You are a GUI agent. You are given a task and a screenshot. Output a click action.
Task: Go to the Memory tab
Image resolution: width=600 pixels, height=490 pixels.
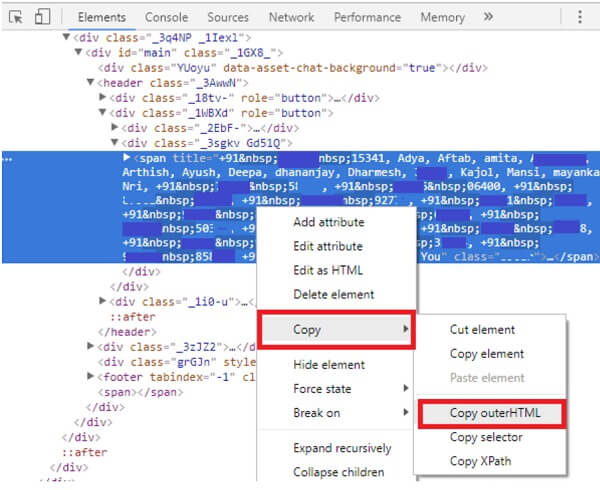443,17
